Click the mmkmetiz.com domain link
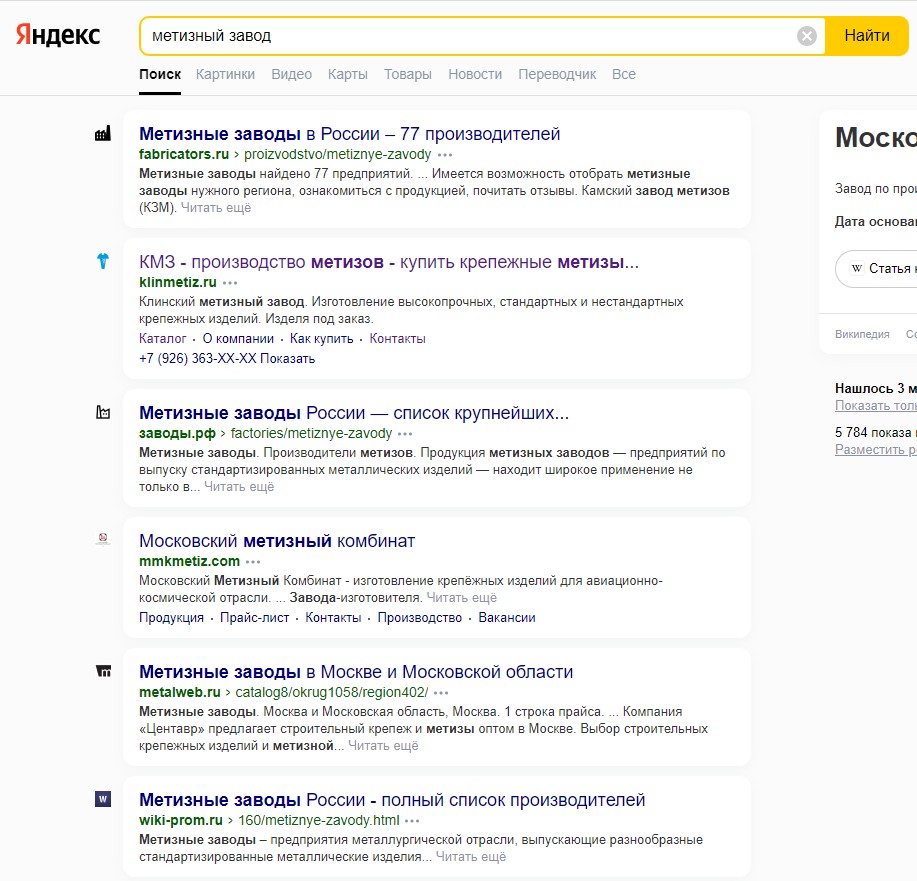 (189, 562)
